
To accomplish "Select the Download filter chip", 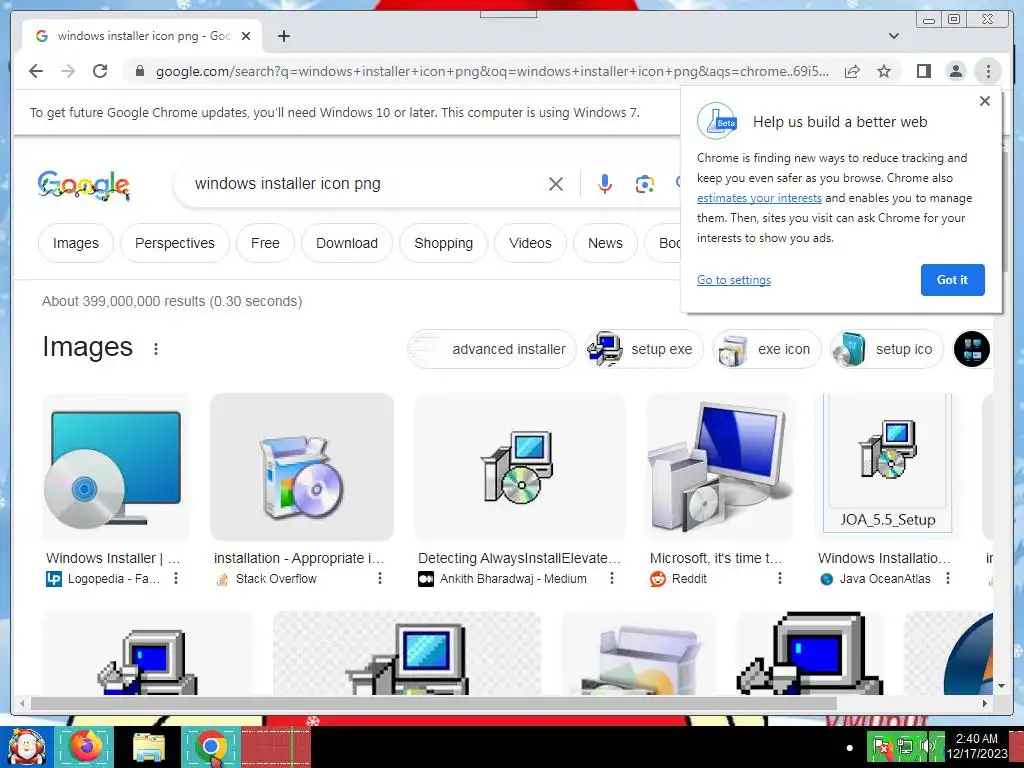I will click(347, 243).
